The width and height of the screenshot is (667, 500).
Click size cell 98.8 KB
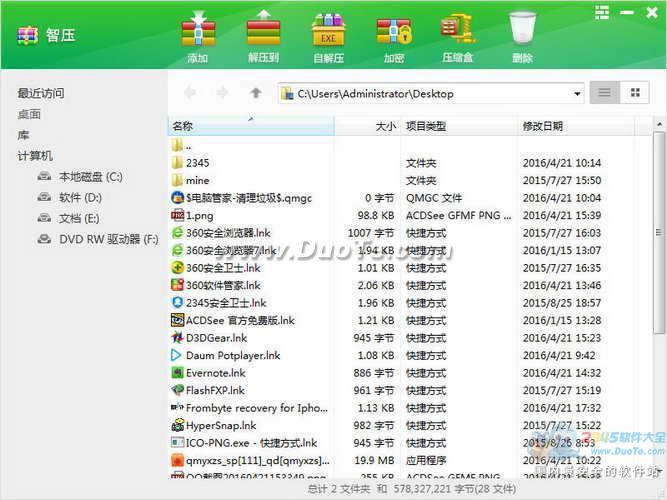pos(376,215)
